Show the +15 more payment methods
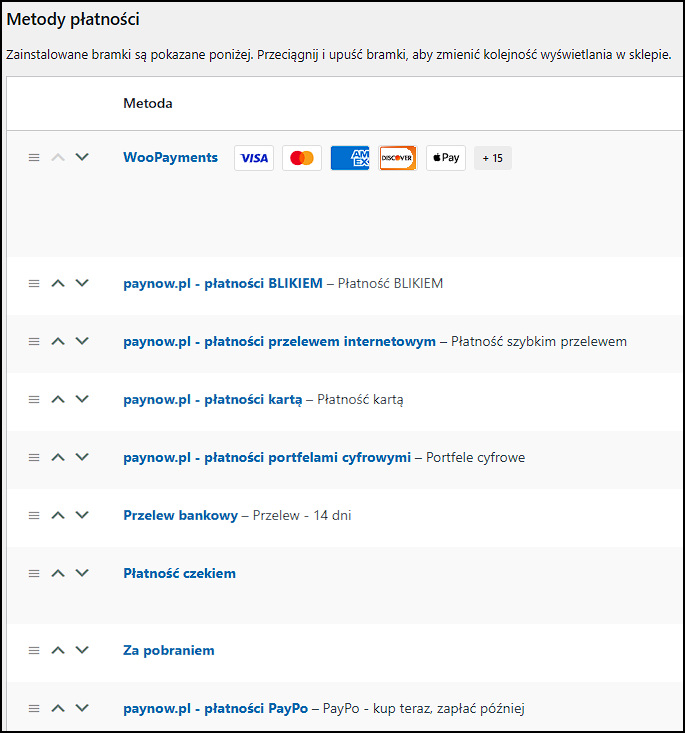The height and width of the screenshot is (733, 685). (492, 158)
